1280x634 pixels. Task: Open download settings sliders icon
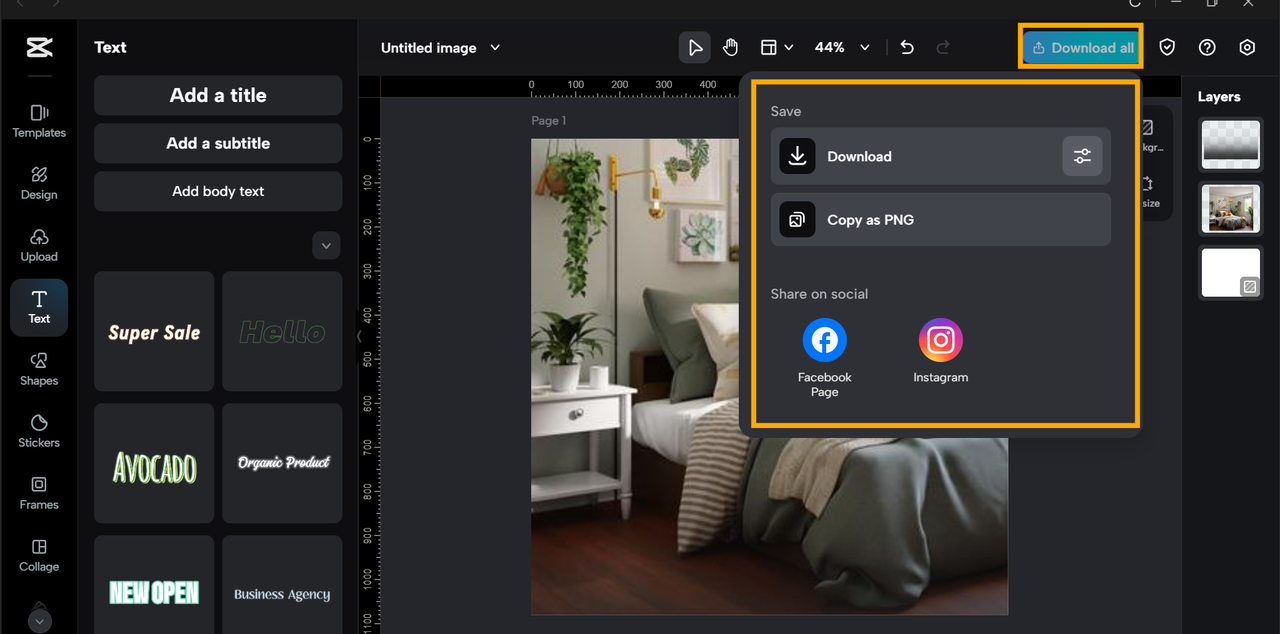pyautogui.click(x=1082, y=156)
